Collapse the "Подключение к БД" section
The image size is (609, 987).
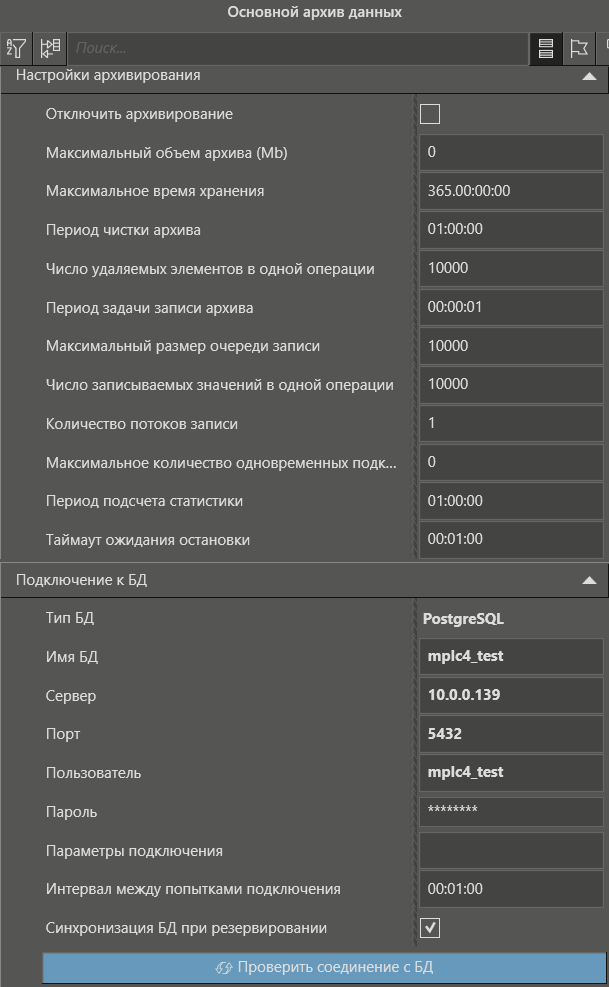pos(589,580)
